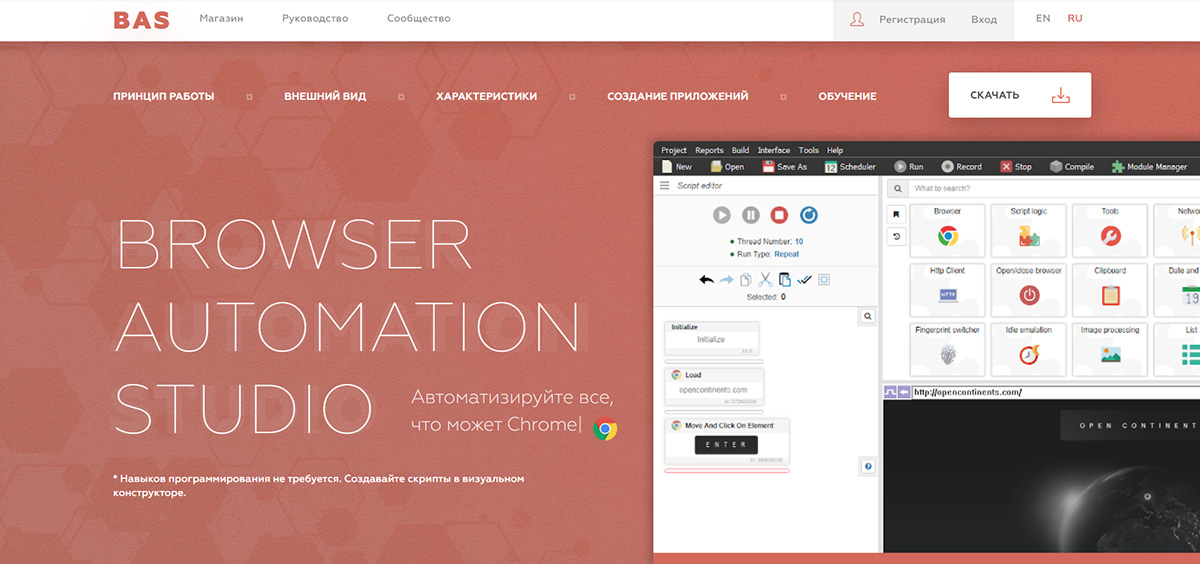Click the gray play script button
The height and width of the screenshot is (564, 1200).
[x=722, y=215]
